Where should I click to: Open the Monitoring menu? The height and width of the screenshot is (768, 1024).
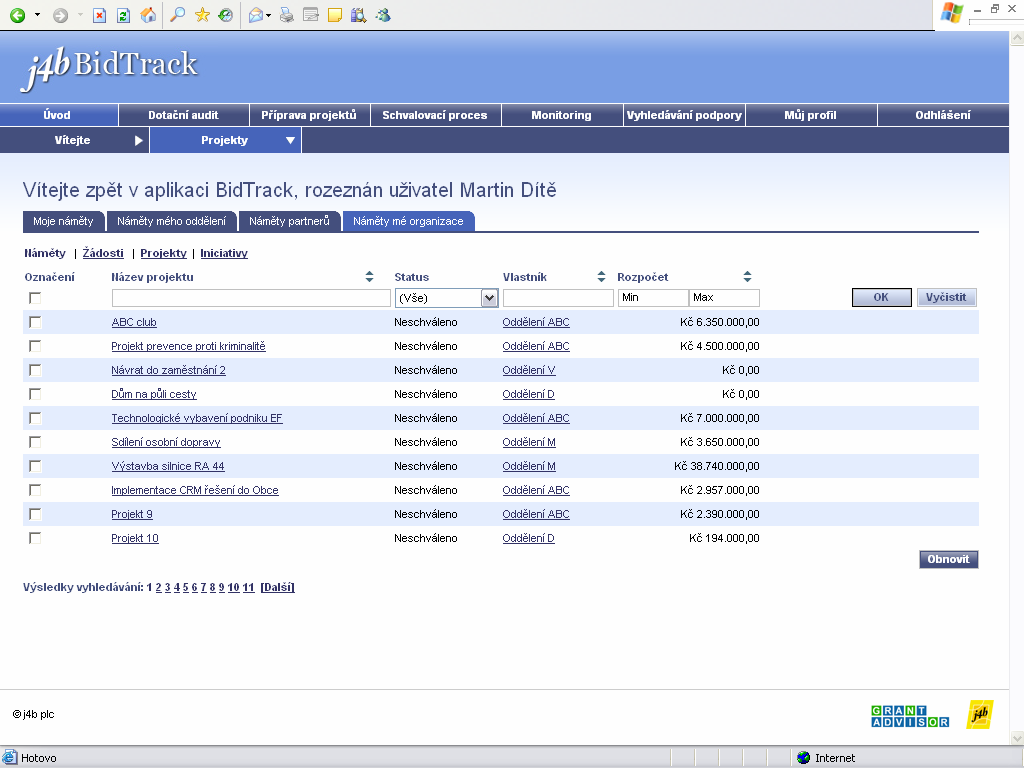point(561,115)
